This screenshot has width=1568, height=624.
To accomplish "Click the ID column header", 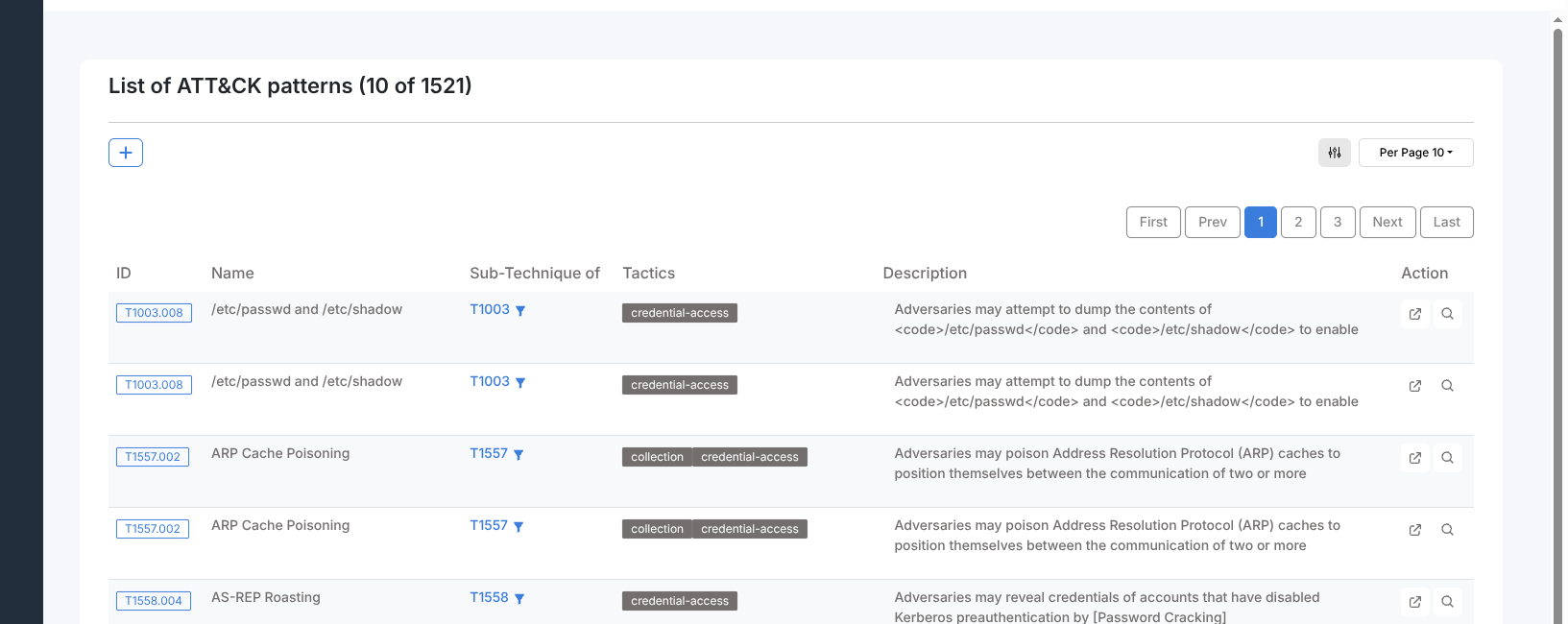I will [x=124, y=274].
